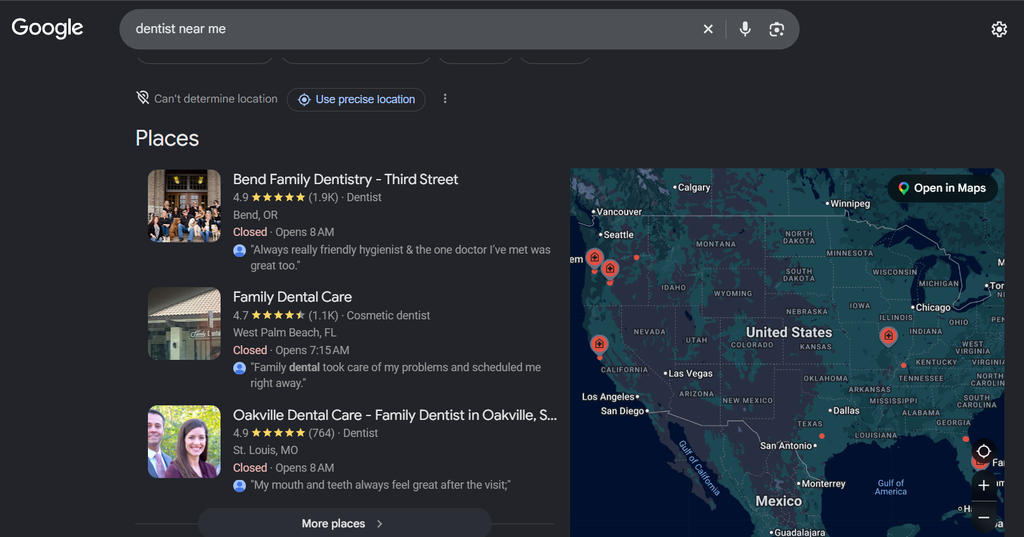The width and height of the screenshot is (1024, 537).
Task: Click 'West Palm Beach, FL' location text
Action: (x=285, y=333)
